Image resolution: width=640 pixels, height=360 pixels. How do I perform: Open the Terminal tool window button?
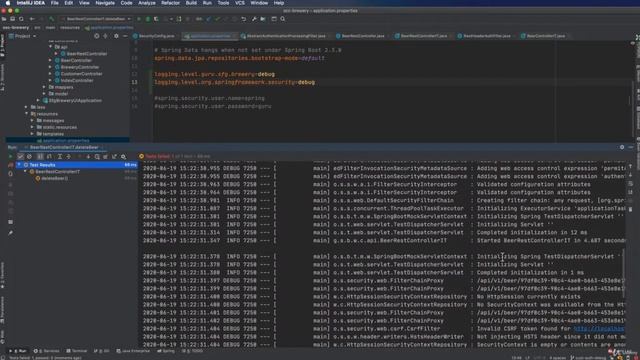[x=76, y=351]
